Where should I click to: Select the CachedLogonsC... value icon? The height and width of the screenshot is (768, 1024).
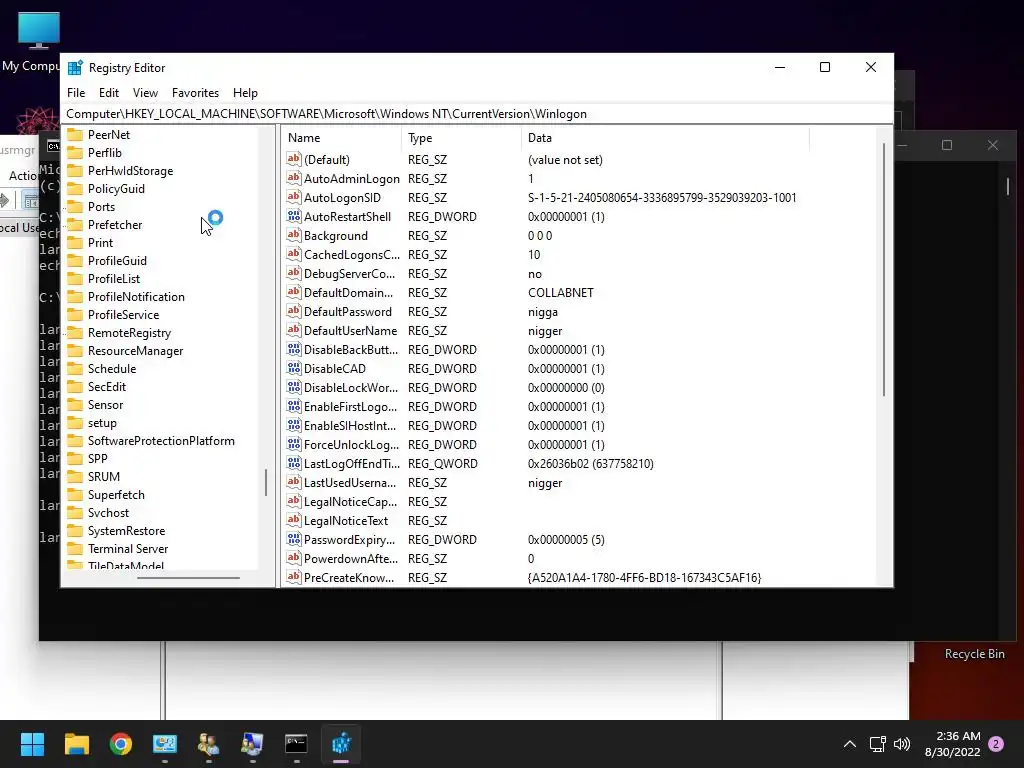click(294, 254)
